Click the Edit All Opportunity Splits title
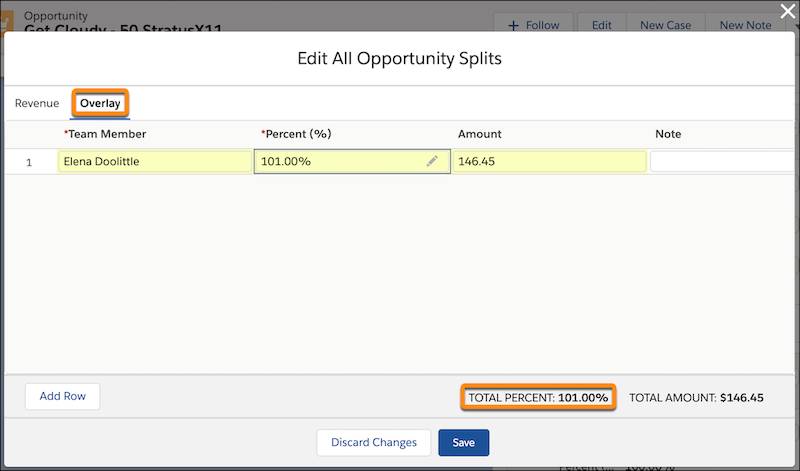This screenshot has width=800, height=471. click(399, 58)
